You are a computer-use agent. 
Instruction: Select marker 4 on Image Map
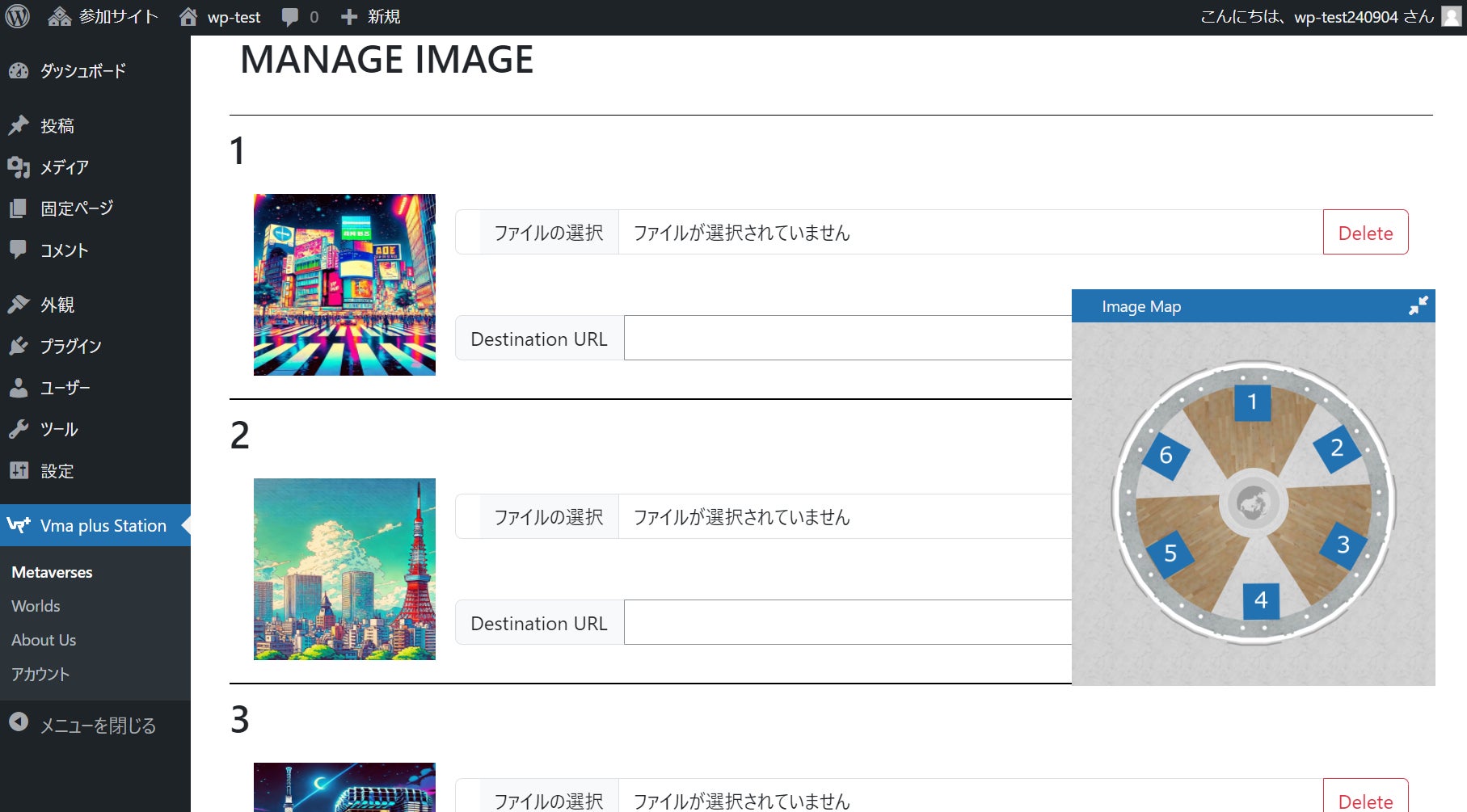pos(1261,600)
